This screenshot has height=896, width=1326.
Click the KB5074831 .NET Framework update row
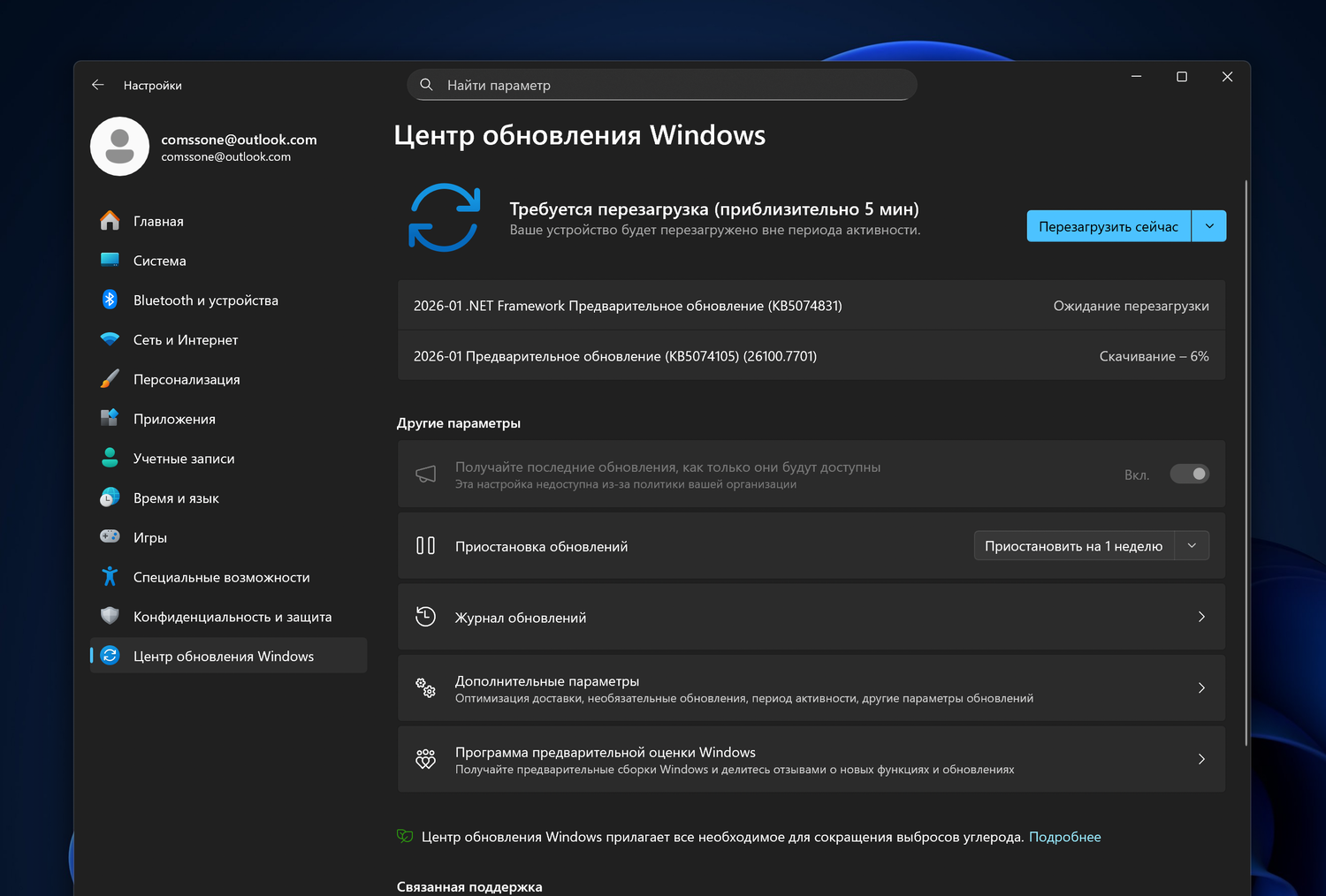tap(812, 306)
